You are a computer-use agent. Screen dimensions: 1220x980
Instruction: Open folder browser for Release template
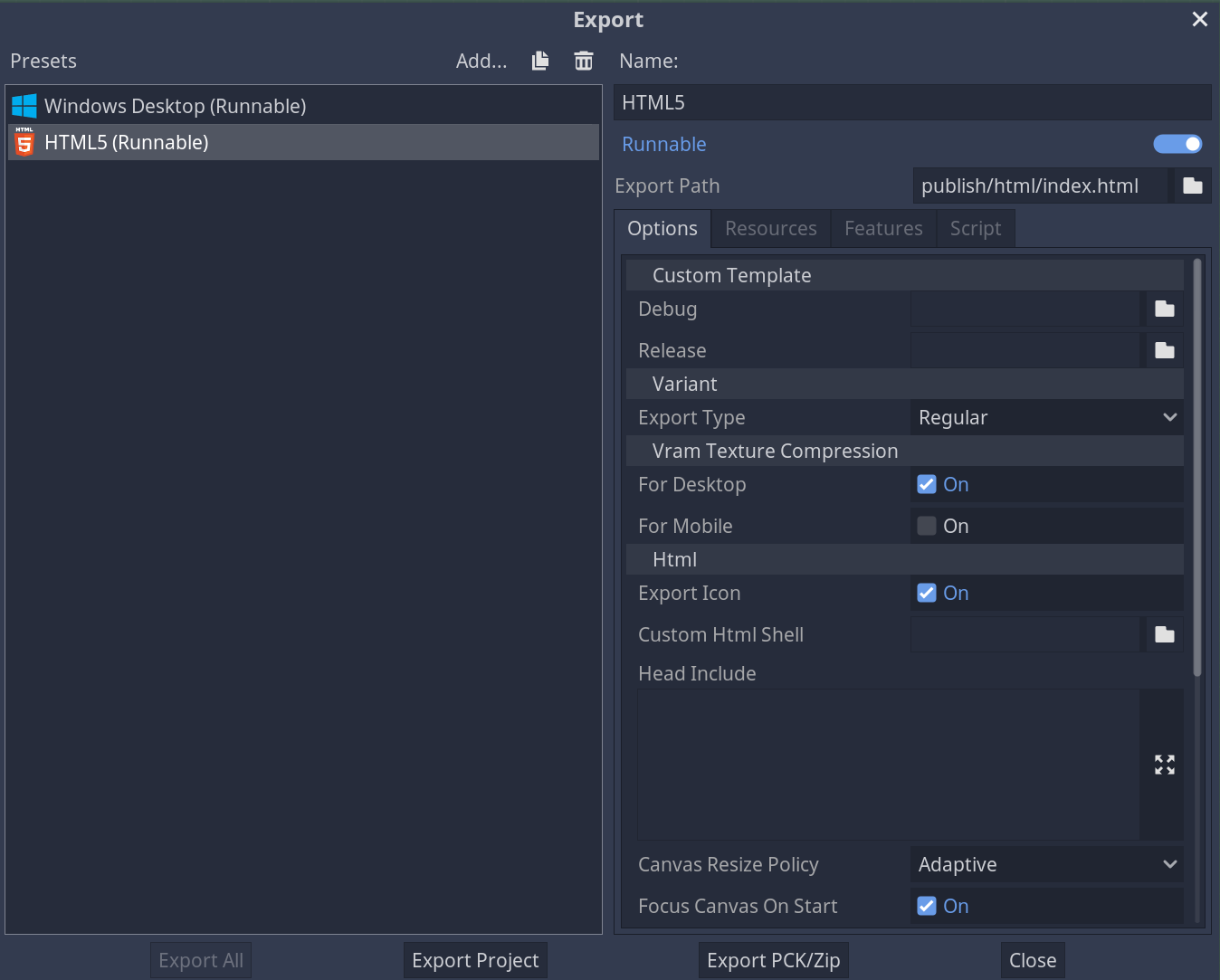pyautogui.click(x=1165, y=350)
